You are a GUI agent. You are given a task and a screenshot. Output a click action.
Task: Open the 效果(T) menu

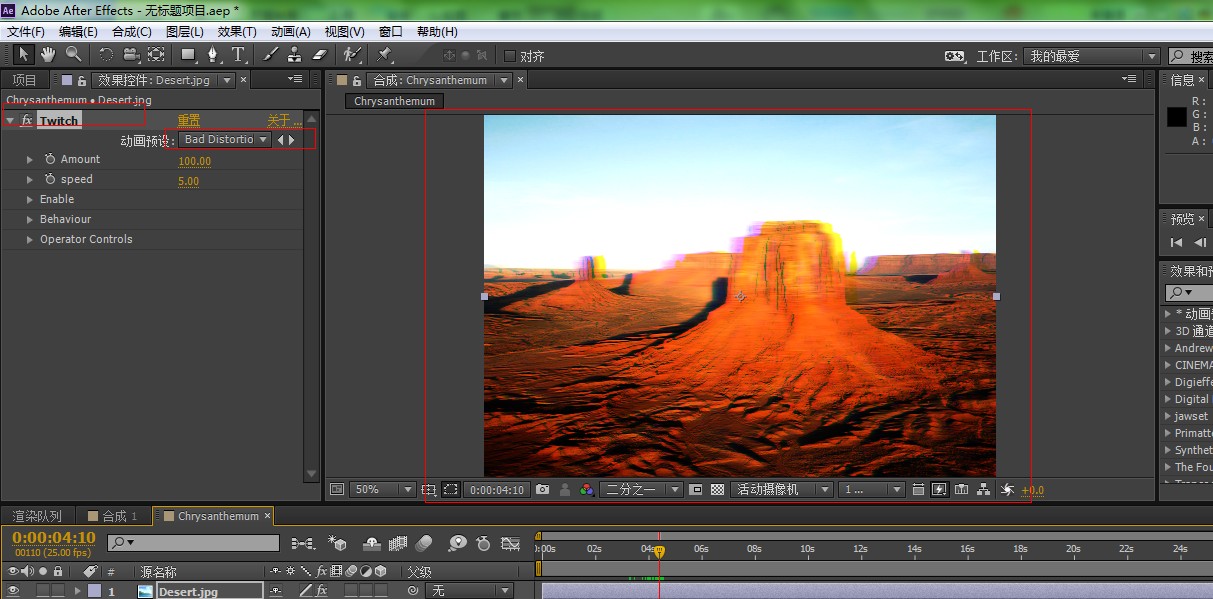click(x=236, y=32)
